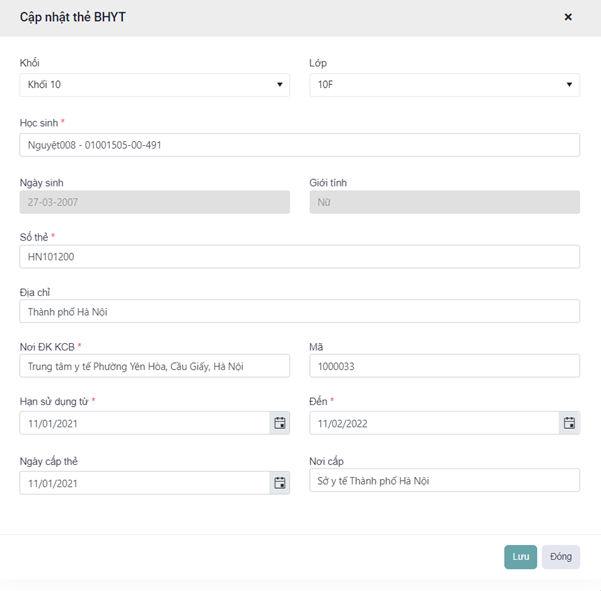Focus the Học sinh input field
This screenshot has height=591, width=601.
click(300, 145)
